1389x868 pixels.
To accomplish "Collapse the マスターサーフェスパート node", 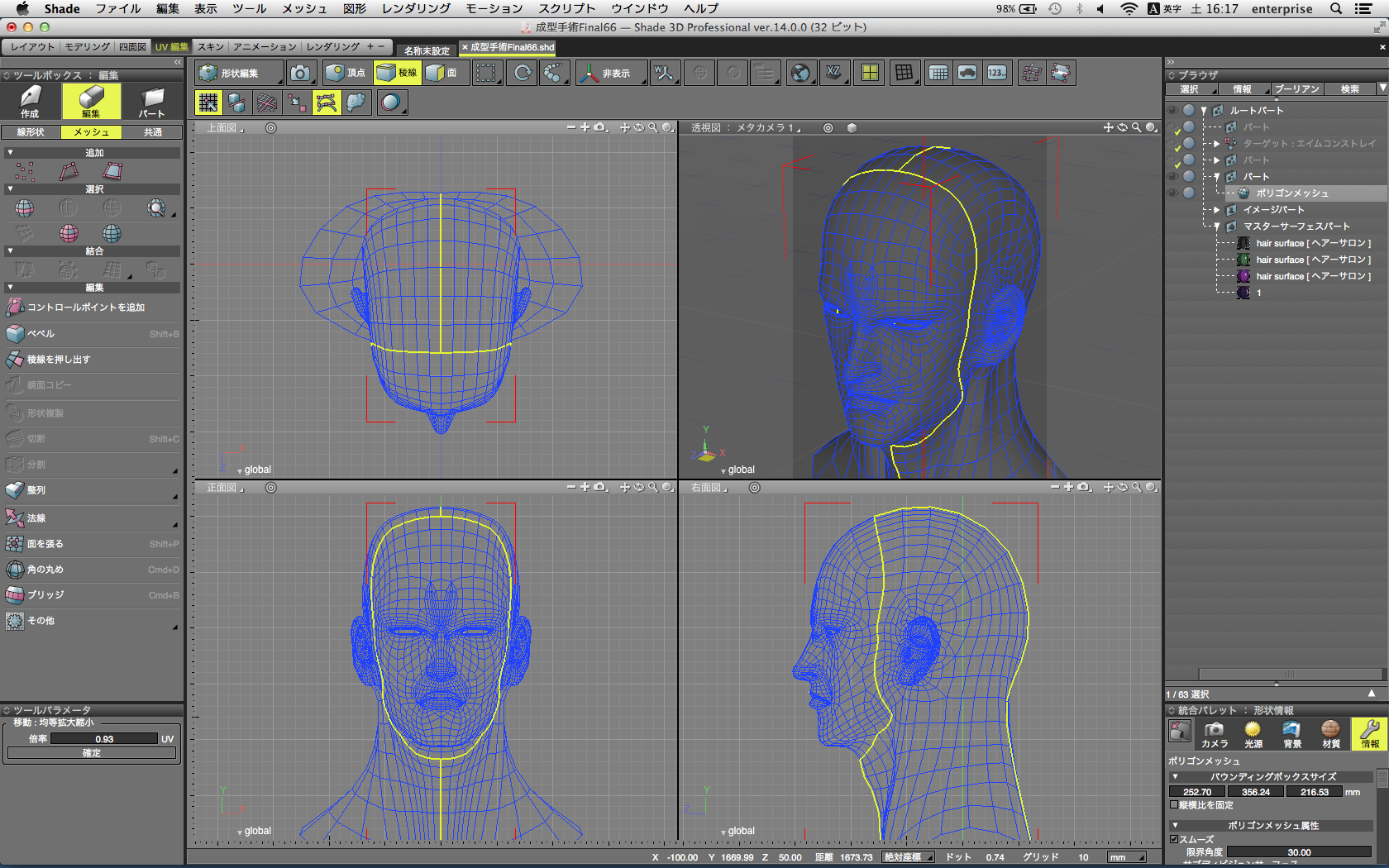I will click(1217, 227).
